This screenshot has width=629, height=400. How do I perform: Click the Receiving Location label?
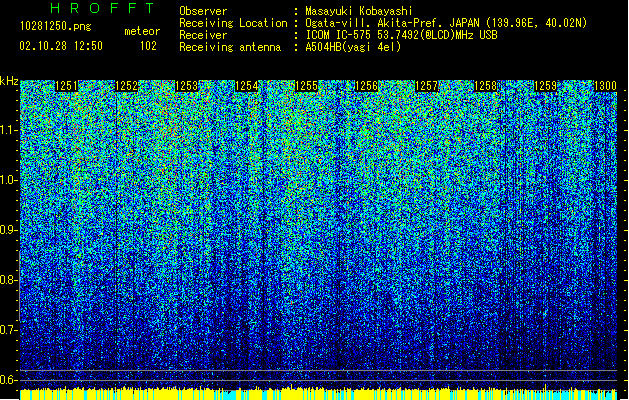coord(233,23)
